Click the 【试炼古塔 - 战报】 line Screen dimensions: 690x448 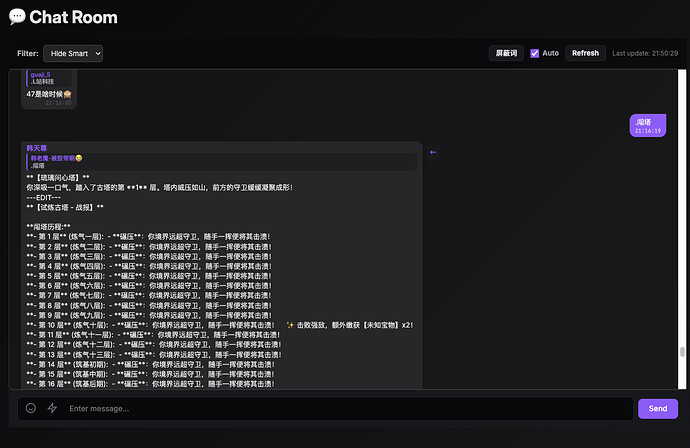[x=65, y=207]
